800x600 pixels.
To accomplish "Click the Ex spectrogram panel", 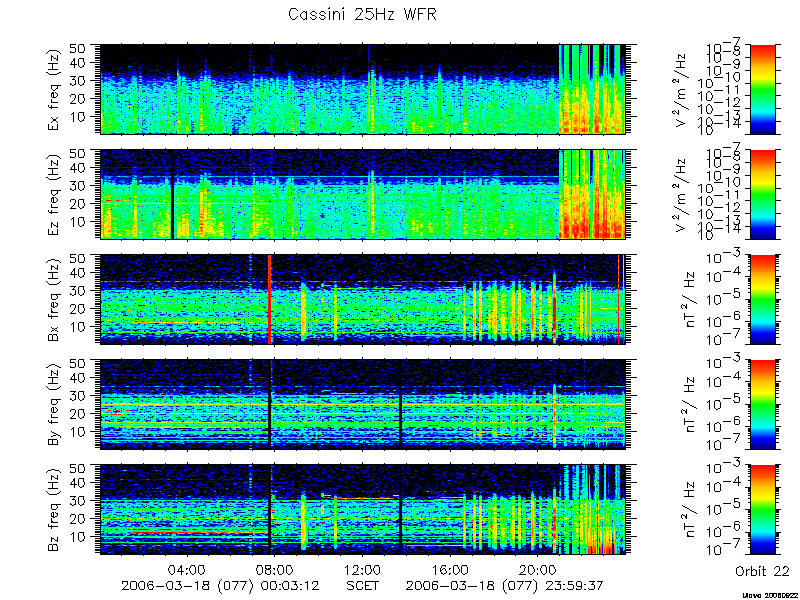I will [362, 89].
